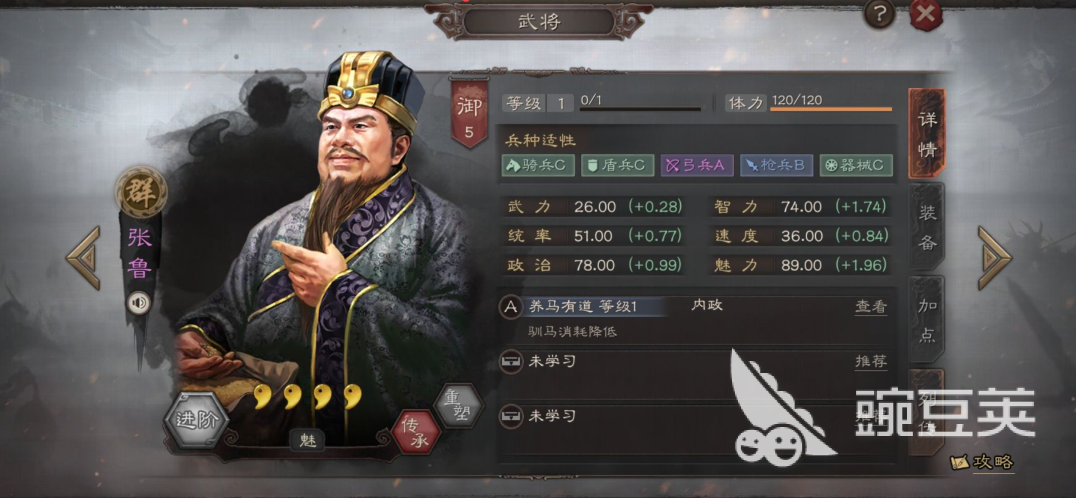Select the 弓兵A archer troop badge
This screenshot has height=498, width=1076.
click(x=697, y=165)
